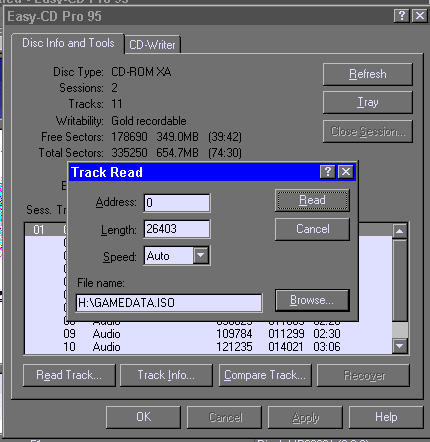Image resolution: width=430 pixels, height=442 pixels.
Task: Click the Gold recordable writability value
Action: [149, 121]
